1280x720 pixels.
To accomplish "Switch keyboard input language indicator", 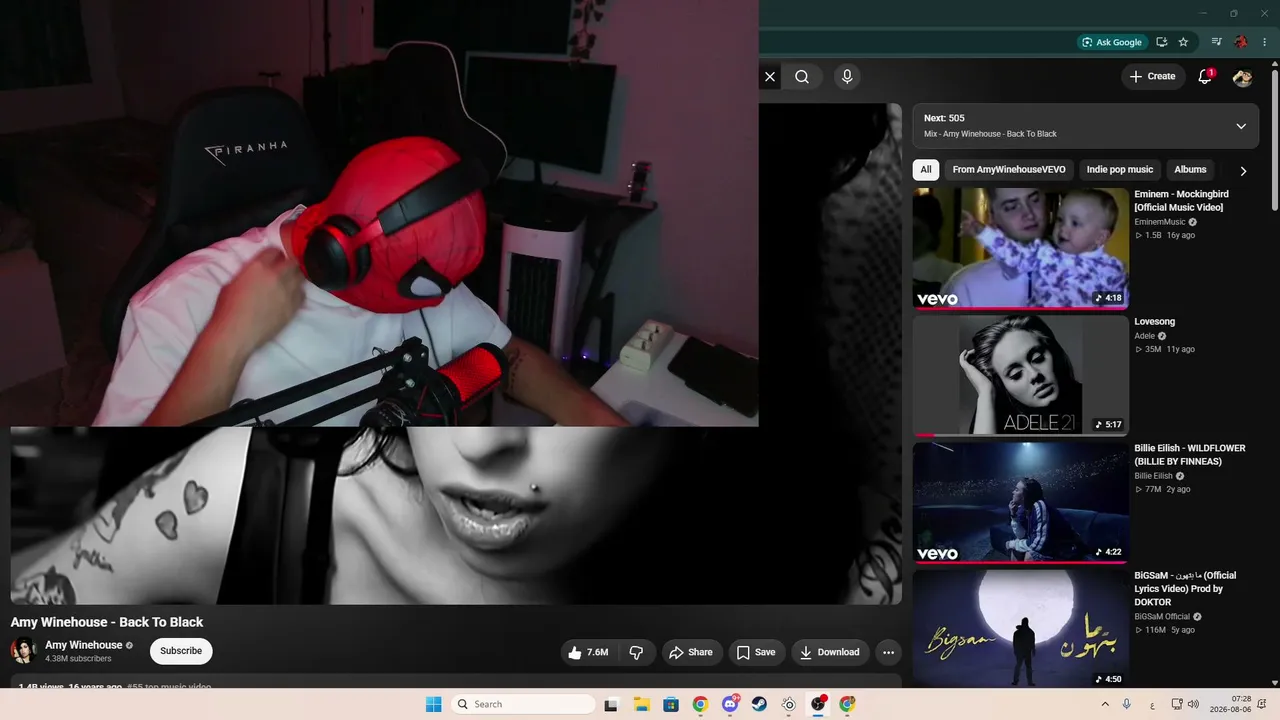I will pyautogui.click(x=1152, y=704).
